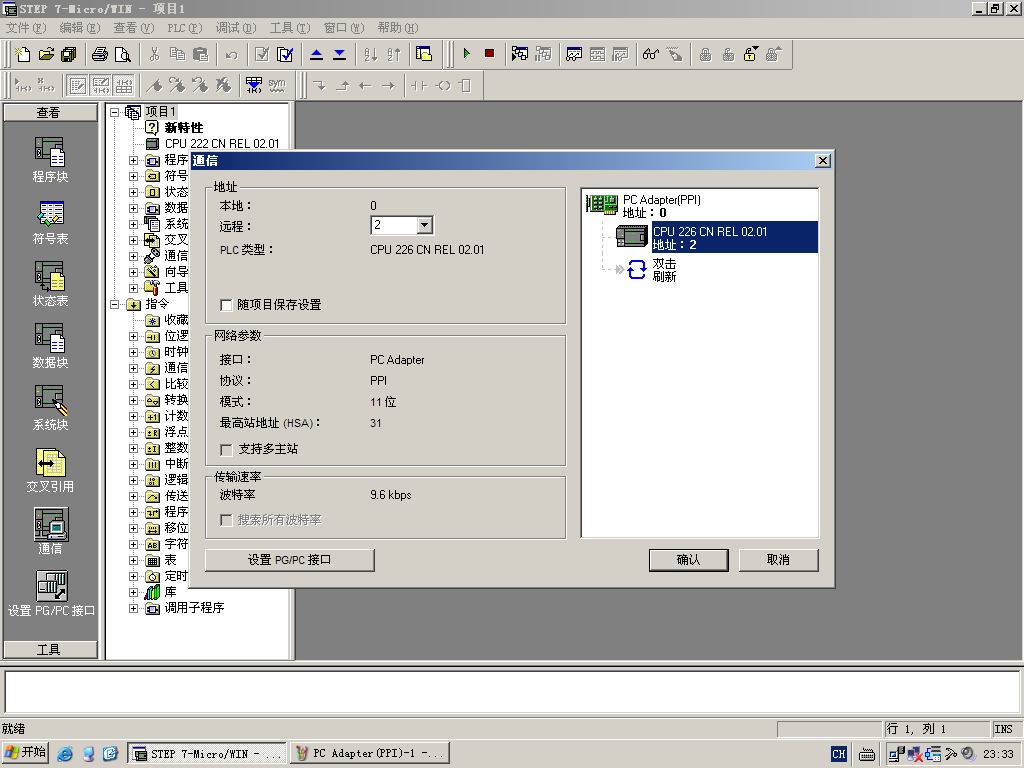Open 程序块 in the 查看 sidebar
Viewport: 1024px width, 768px height.
pyautogui.click(x=50, y=159)
